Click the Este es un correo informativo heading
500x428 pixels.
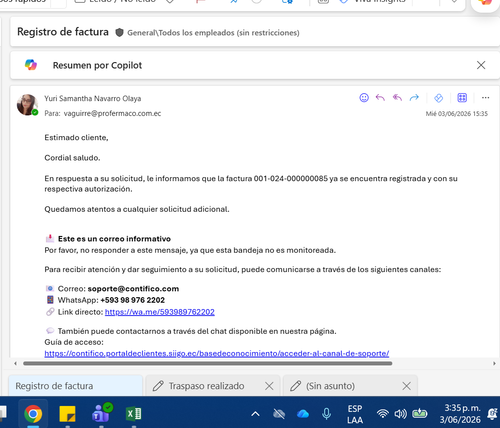[114, 239]
